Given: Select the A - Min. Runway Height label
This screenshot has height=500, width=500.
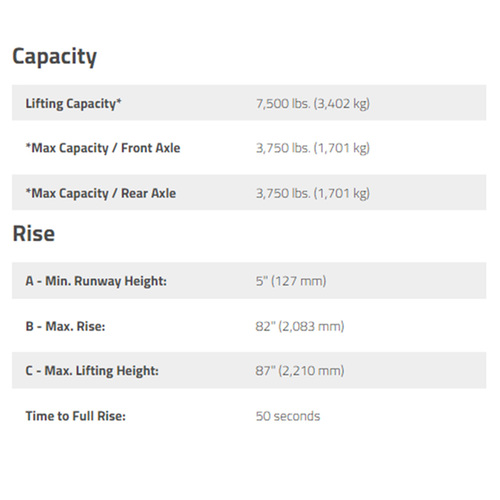Looking at the screenshot, I should [96, 281].
